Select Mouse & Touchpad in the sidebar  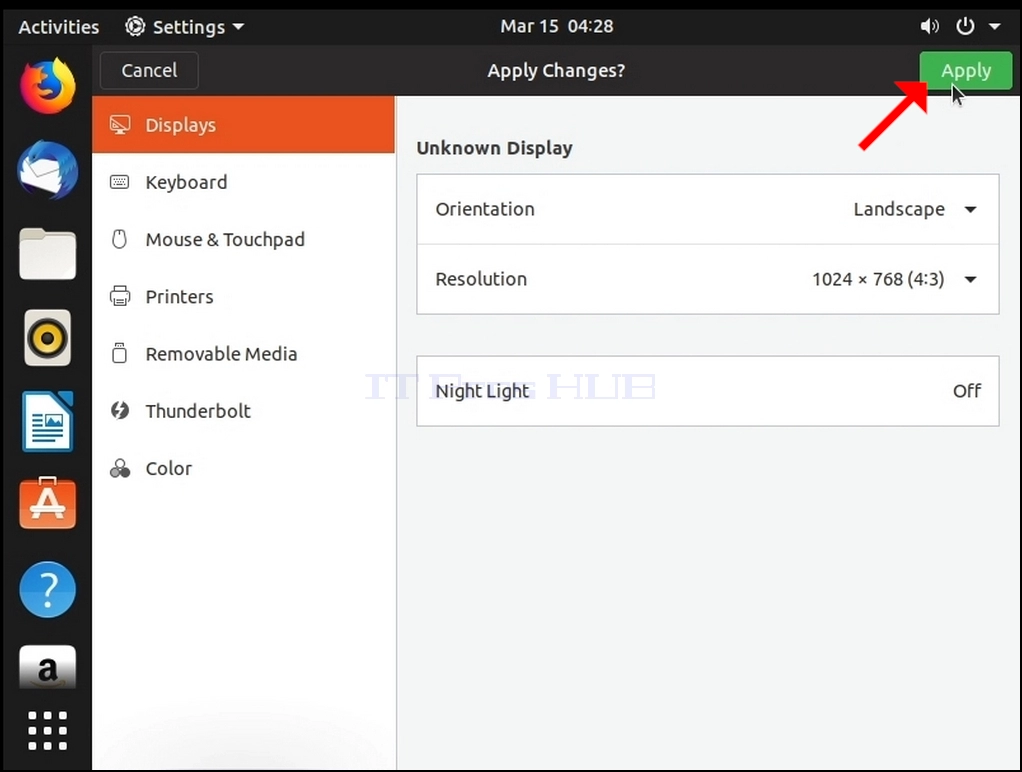(243, 239)
